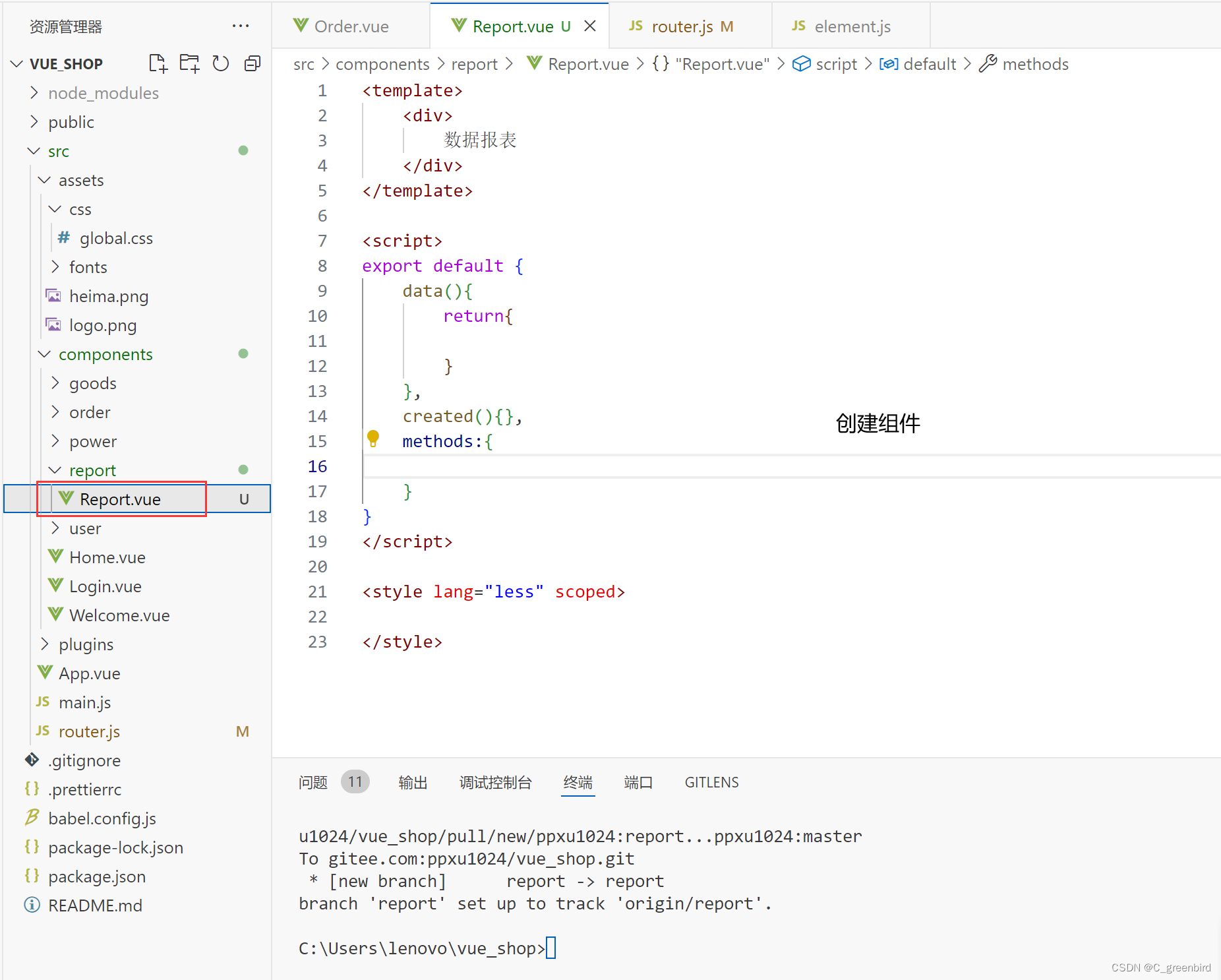Click the src breadcrumb segment
1221x980 pixels.
pyautogui.click(x=304, y=64)
